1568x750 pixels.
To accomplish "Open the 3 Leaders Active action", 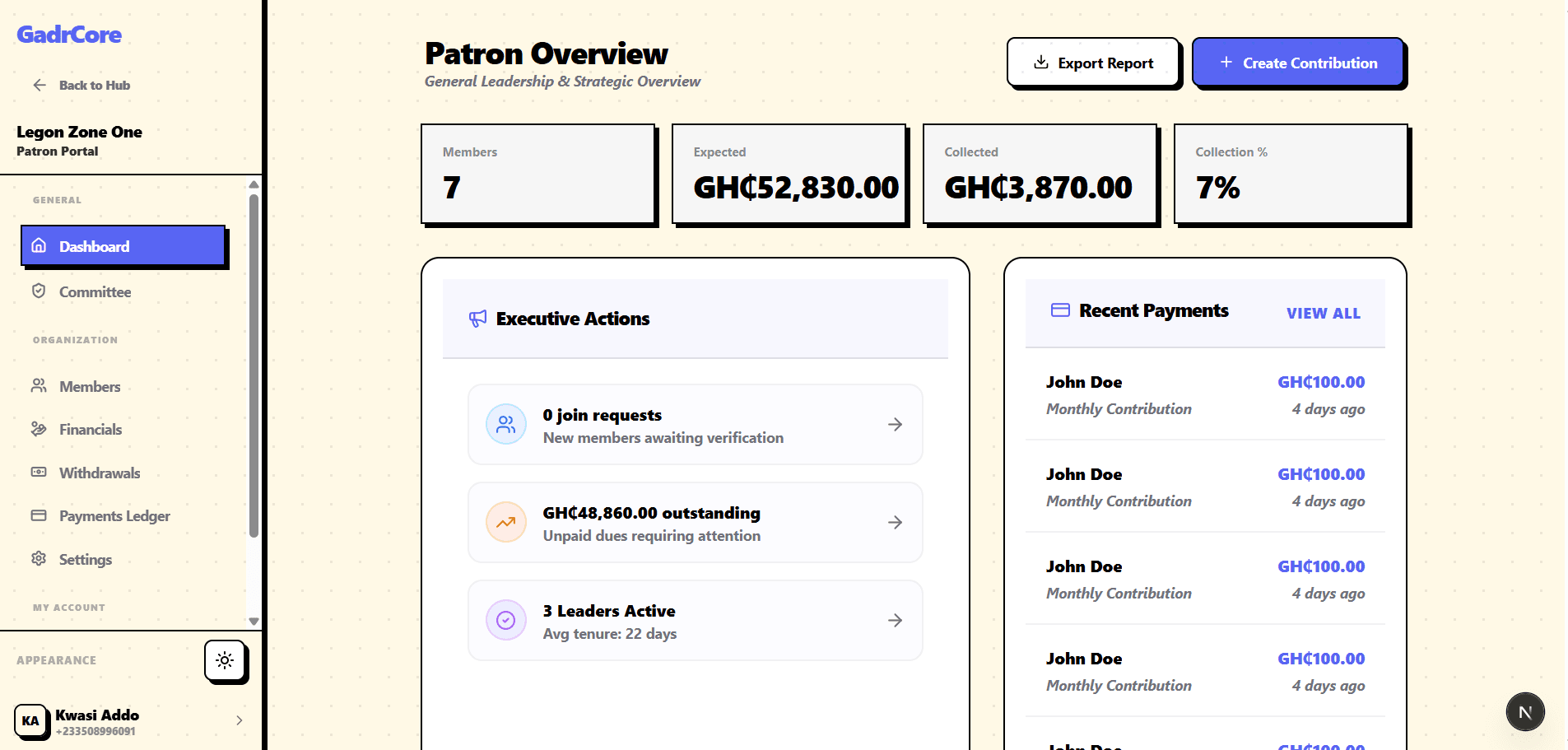I will click(x=695, y=621).
